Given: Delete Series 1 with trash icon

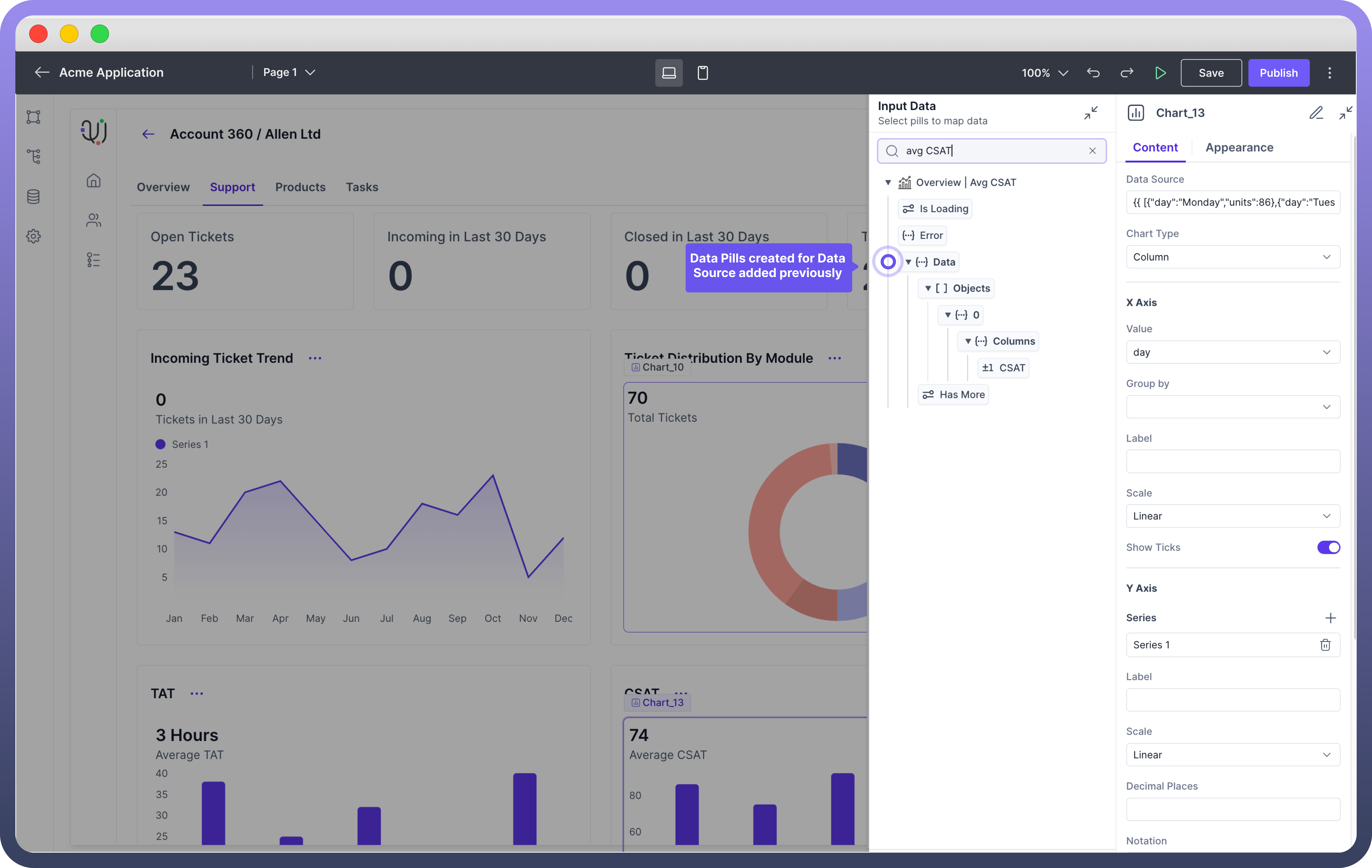Looking at the screenshot, I should coord(1325,645).
